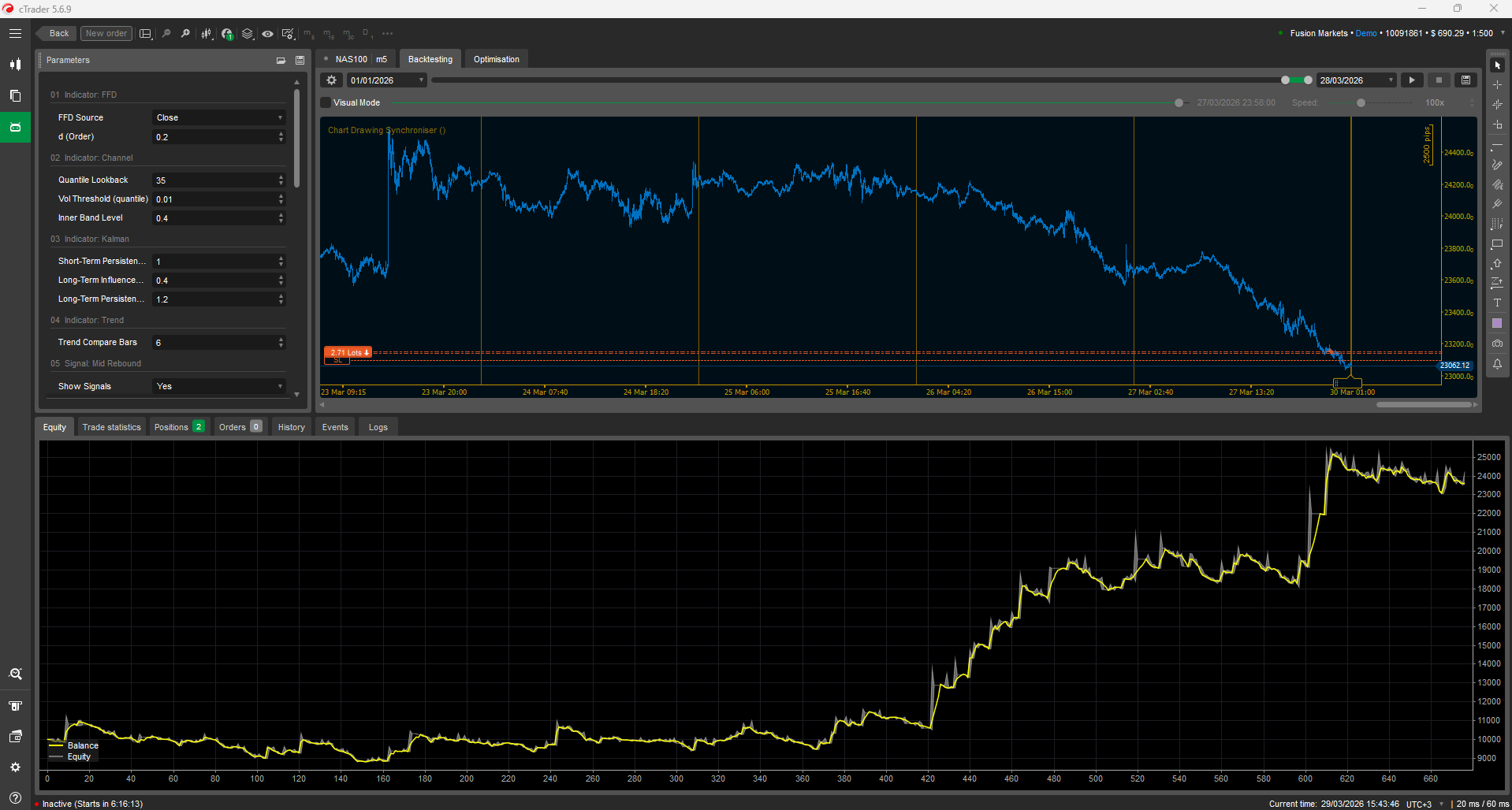Take a chart snapshot with the camera icon

coord(1497,343)
